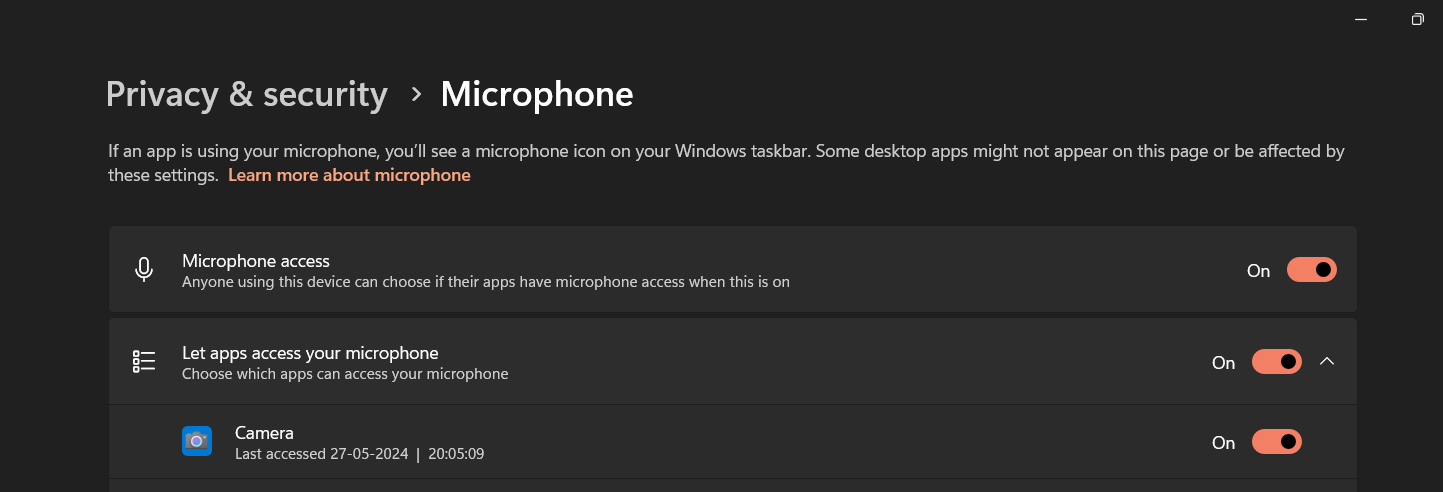Select the Camera app name

click(x=264, y=433)
